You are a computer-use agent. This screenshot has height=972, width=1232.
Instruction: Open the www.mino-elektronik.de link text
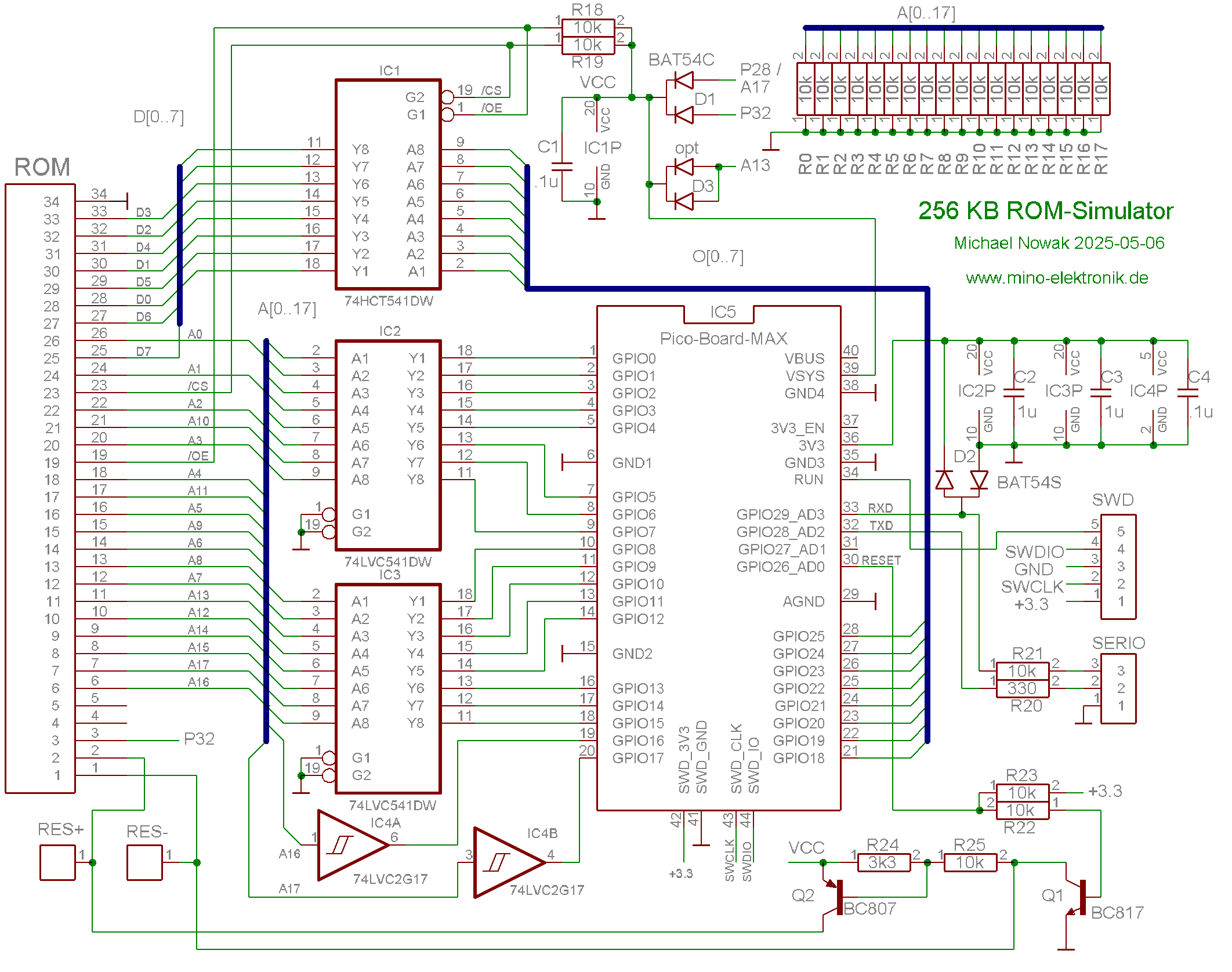pyautogui.click(x=1057, y=278)
